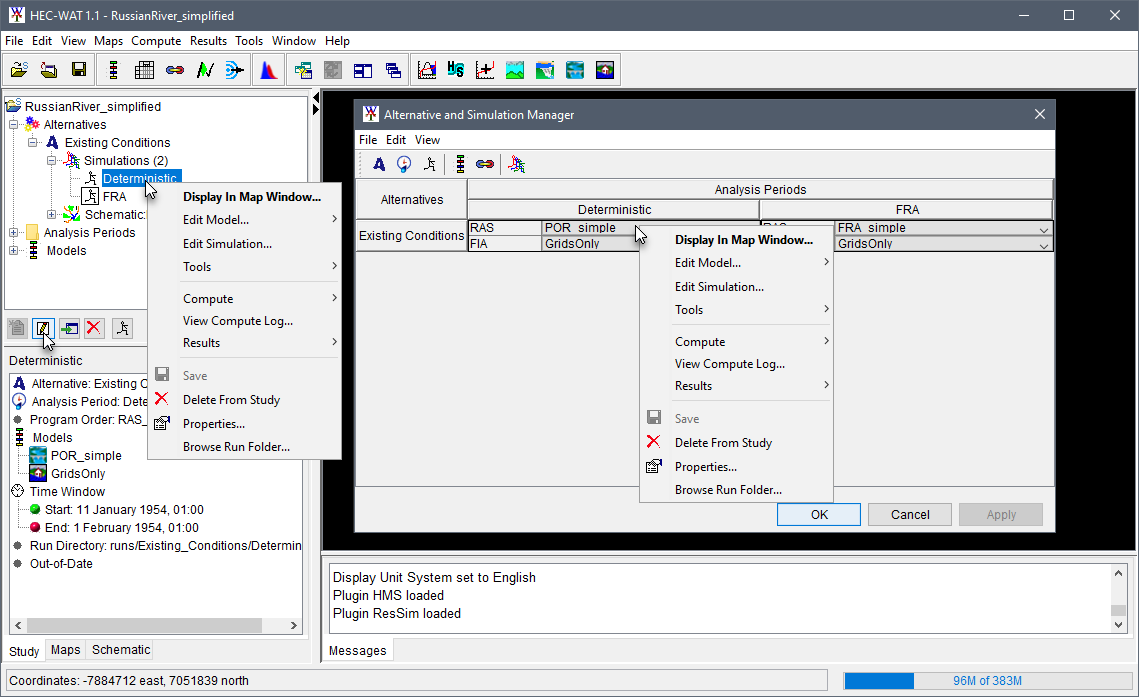
Task: Collapse the Simulations (2) tree node
Action: [52, 161]
